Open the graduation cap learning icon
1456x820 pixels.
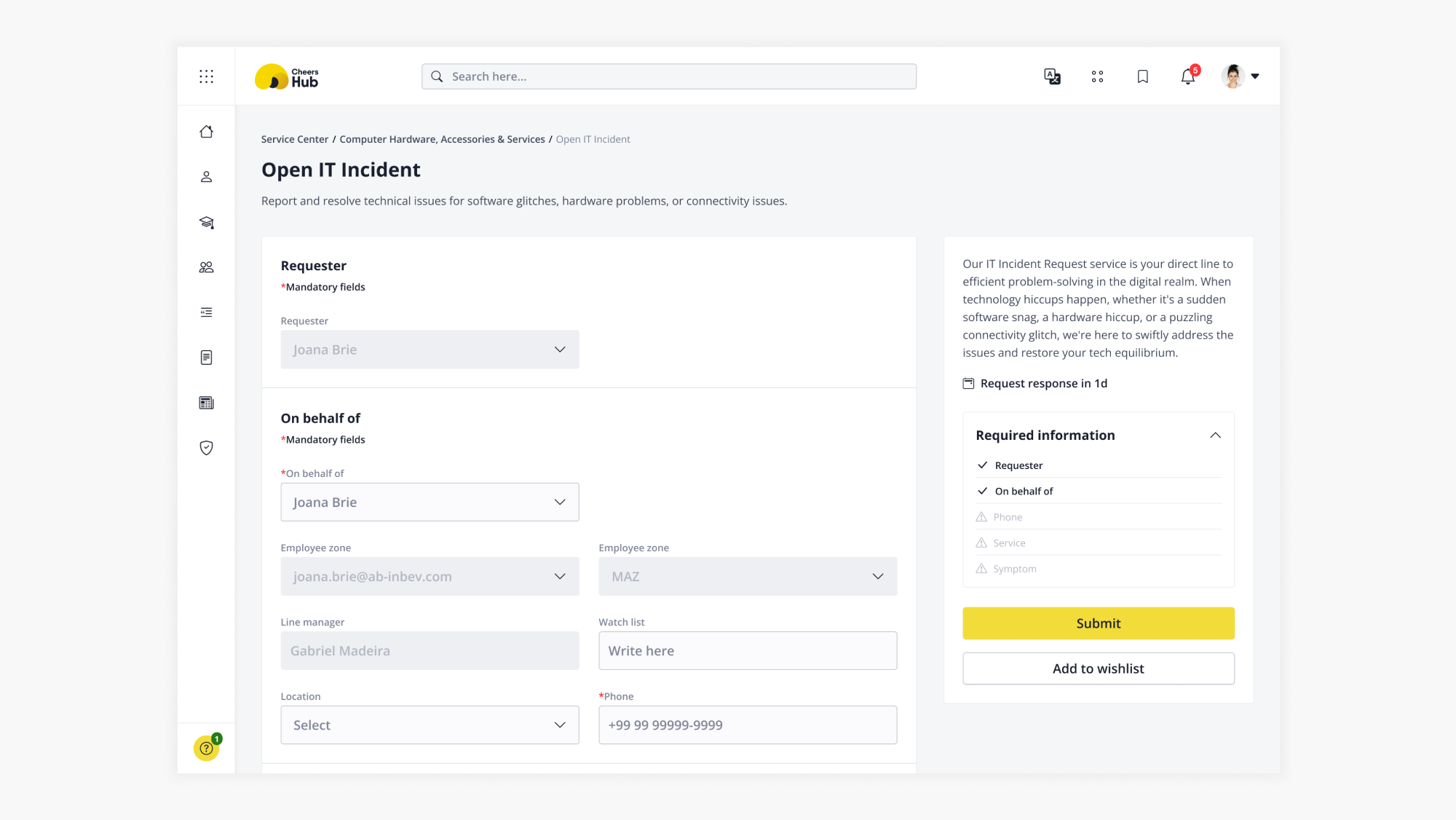[x=206, y=222]
